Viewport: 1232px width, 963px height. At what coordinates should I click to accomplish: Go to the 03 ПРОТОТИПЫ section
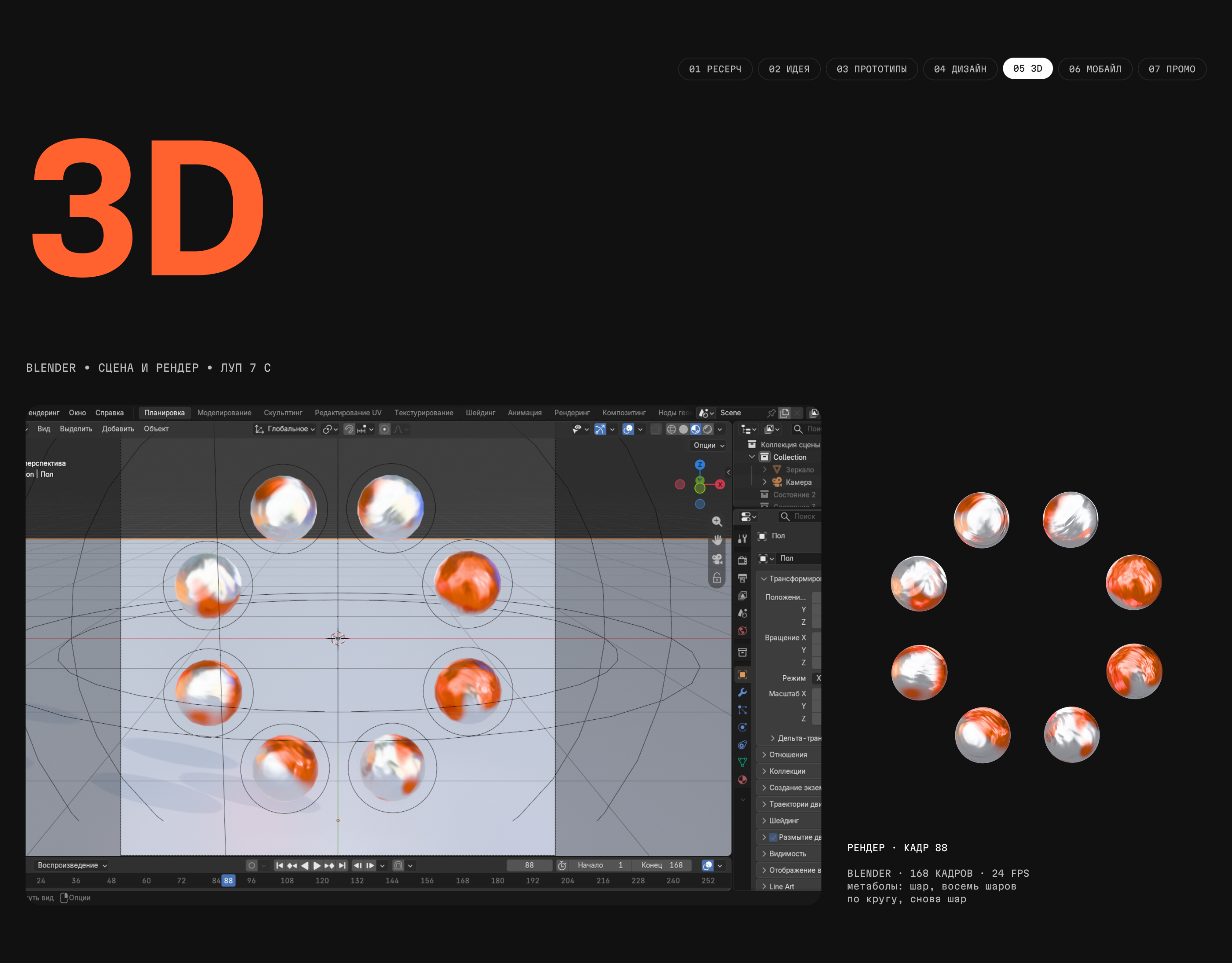point(872,69)
